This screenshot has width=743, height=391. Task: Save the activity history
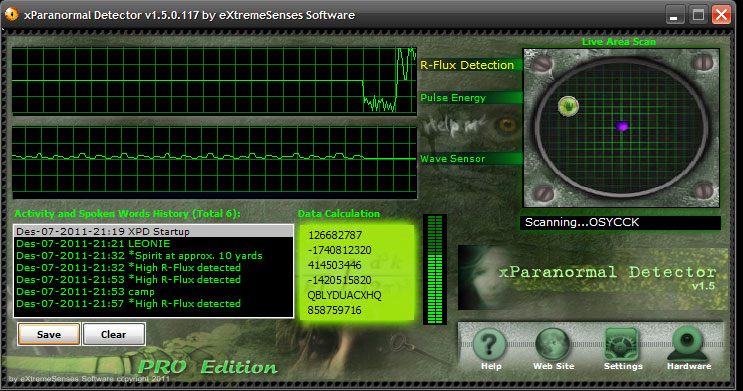pos(49,334)
